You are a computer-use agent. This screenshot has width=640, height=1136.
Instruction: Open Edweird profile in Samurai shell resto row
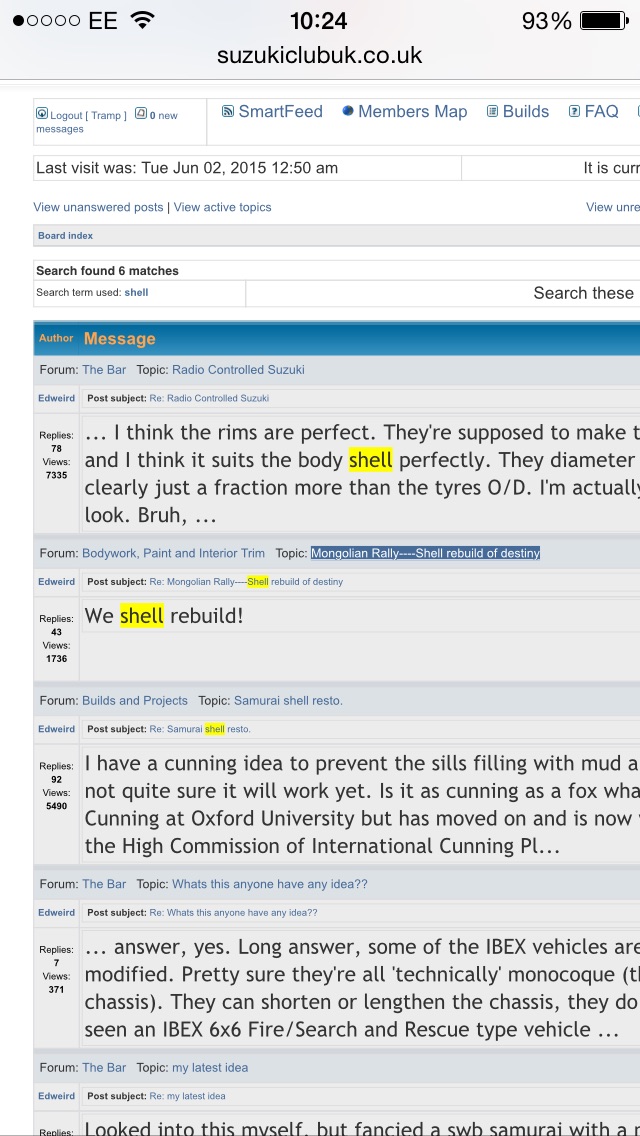57,729
